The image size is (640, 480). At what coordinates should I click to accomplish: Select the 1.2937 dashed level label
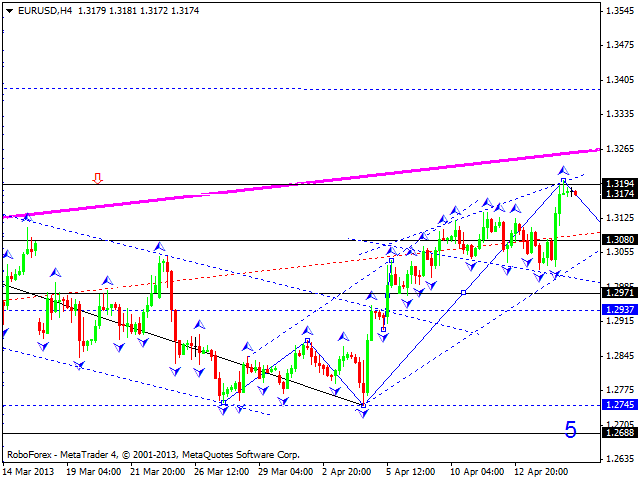619,310
